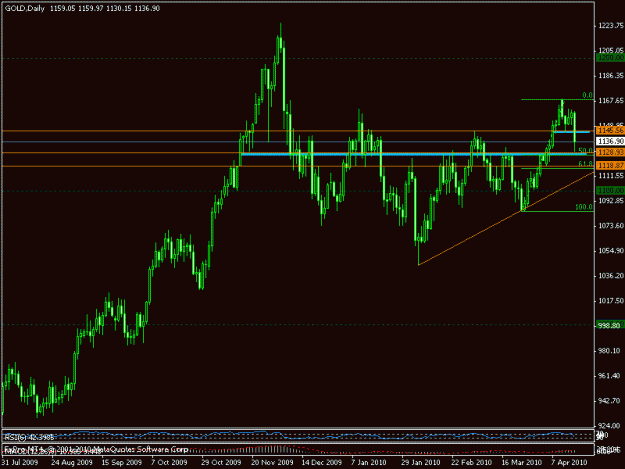
Task: Click the orange 1118.87 price tag
Action: pyautogui.click(x=610, y=165)
